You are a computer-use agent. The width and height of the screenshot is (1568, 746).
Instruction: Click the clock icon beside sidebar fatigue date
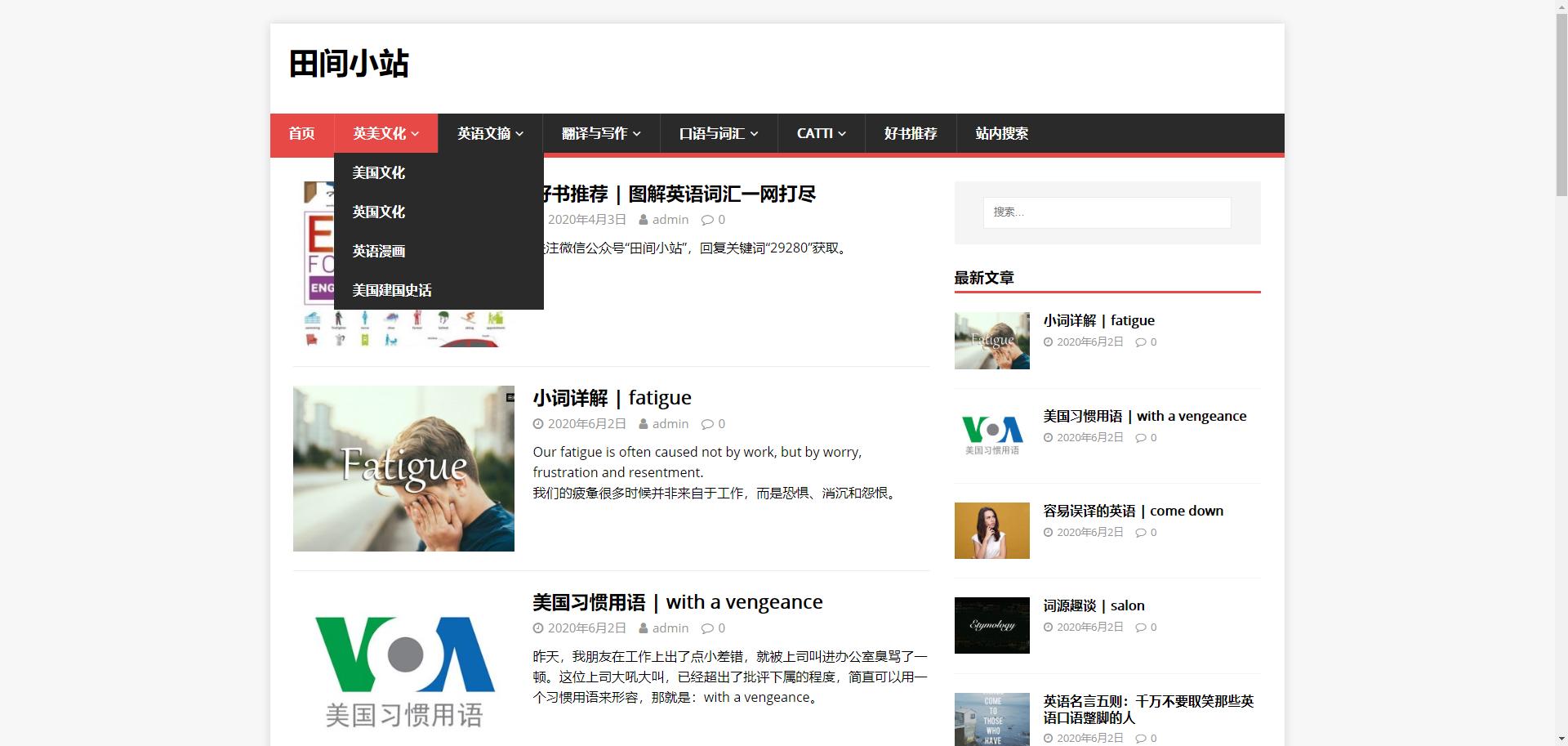(1049, 342)
